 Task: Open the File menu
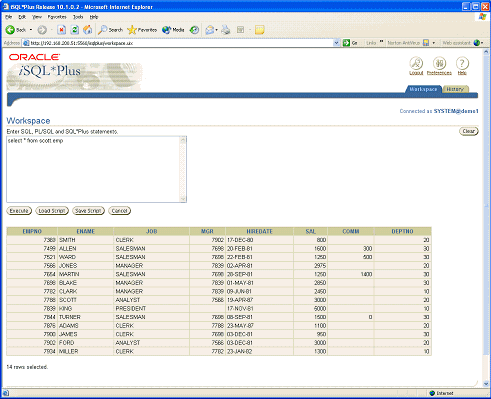(x=9, y=17)
